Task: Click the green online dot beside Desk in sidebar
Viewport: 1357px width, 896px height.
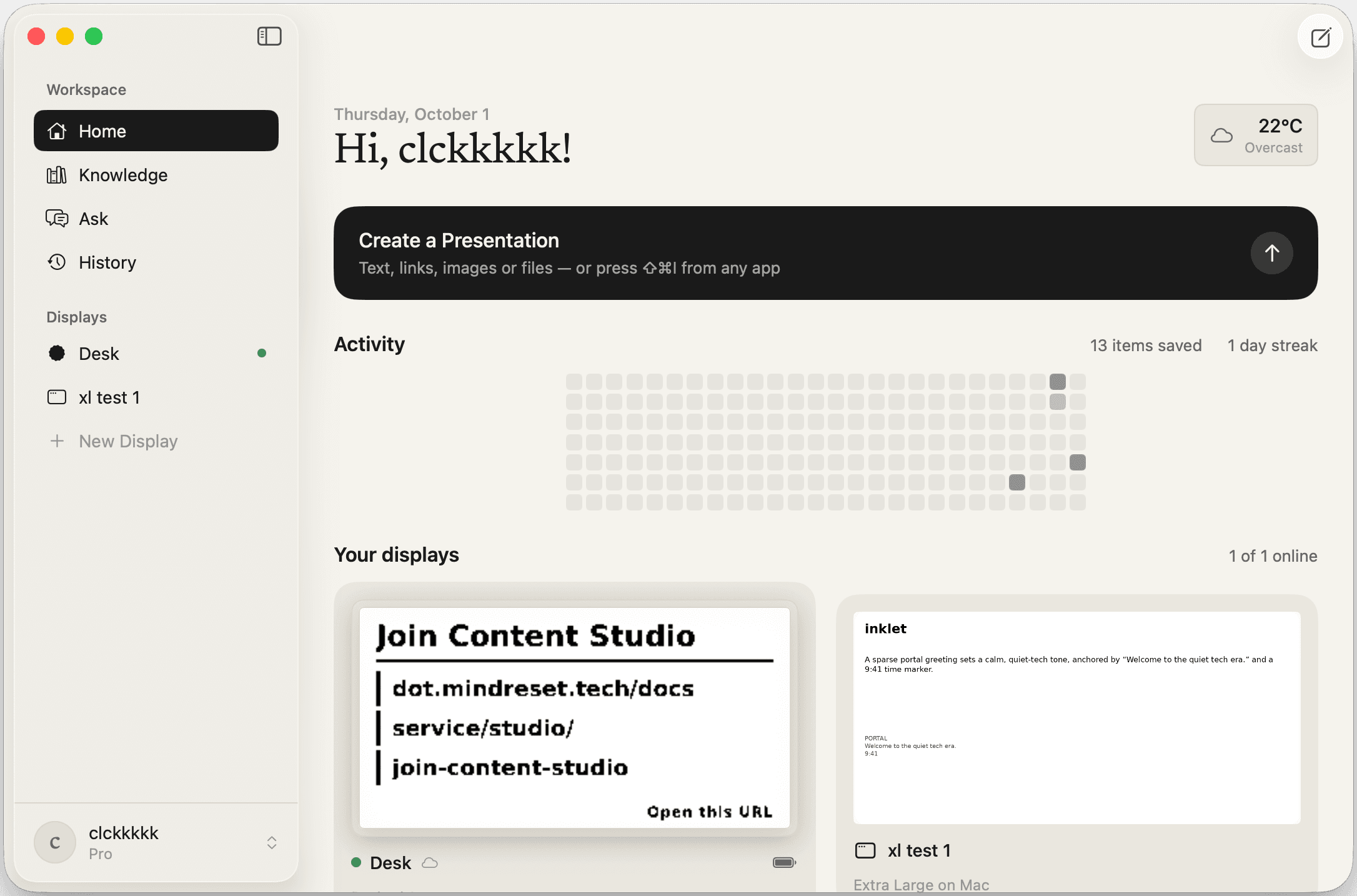Action: (x=262, y=353)
